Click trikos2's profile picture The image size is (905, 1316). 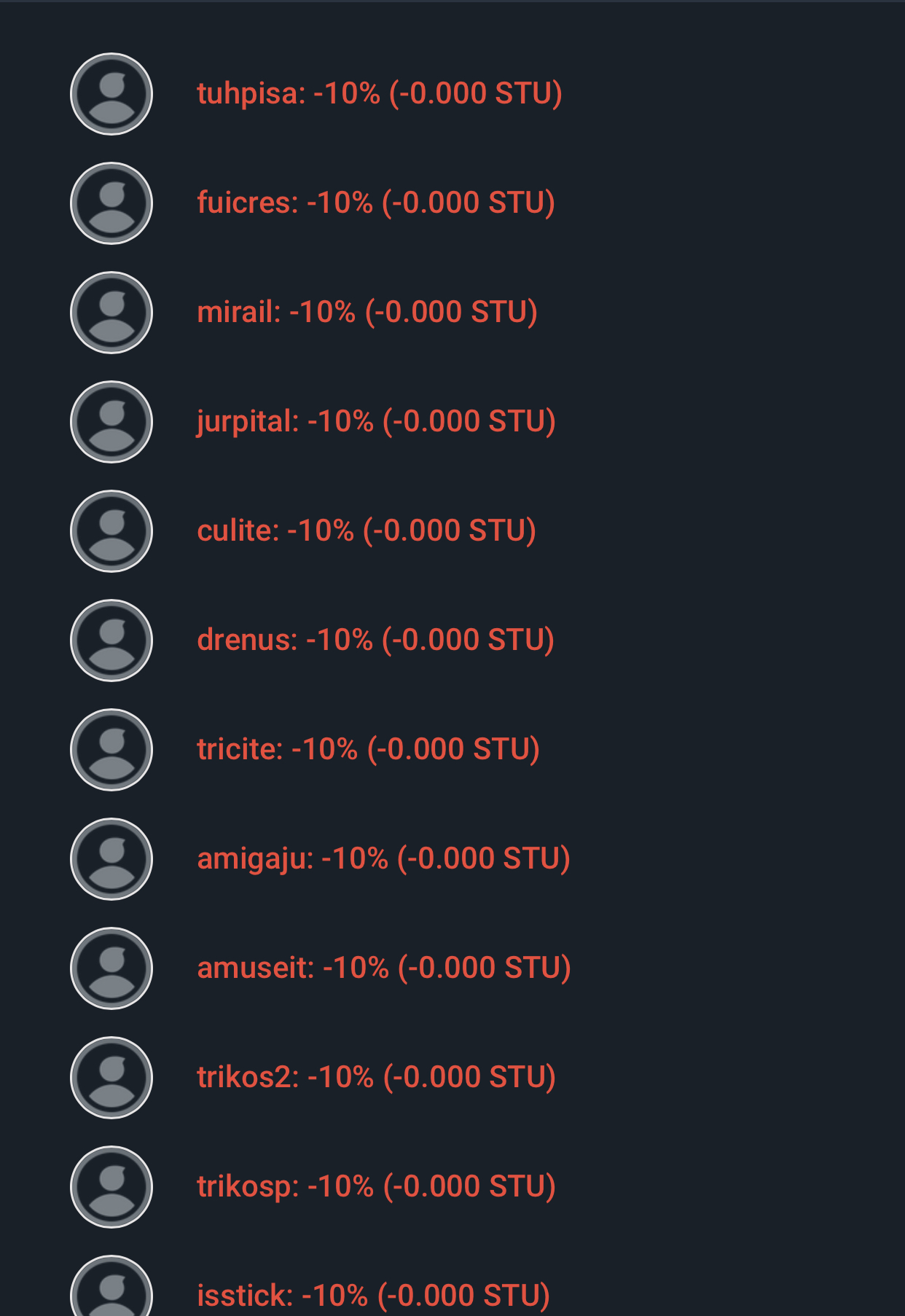coord(111,1078)
